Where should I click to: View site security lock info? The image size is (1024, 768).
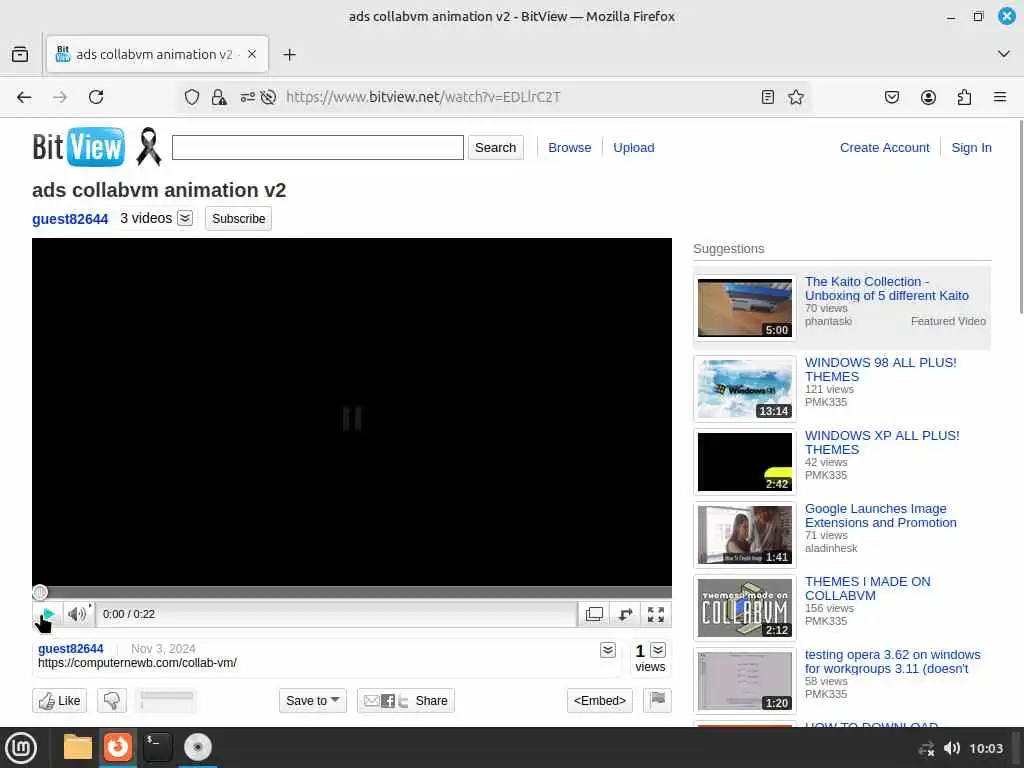219,97
